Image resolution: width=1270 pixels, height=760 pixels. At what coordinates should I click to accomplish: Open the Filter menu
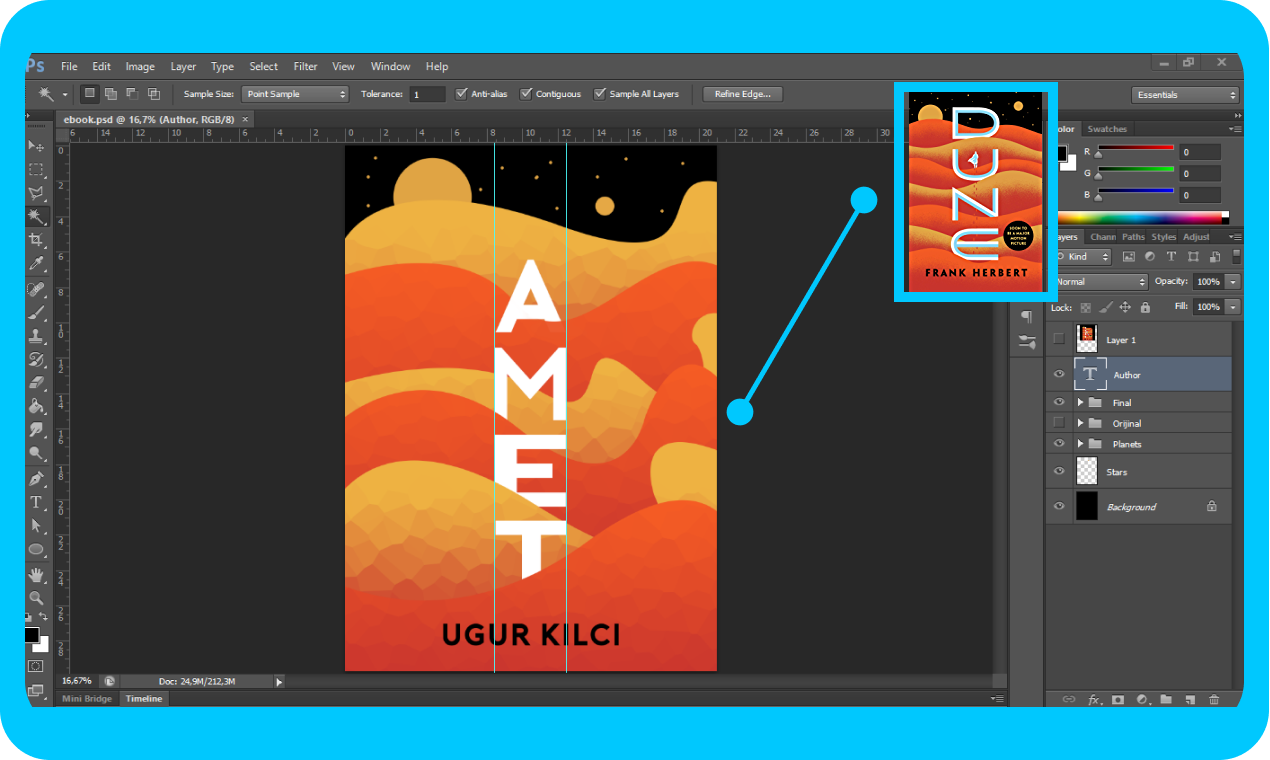(x=305, y=66)
